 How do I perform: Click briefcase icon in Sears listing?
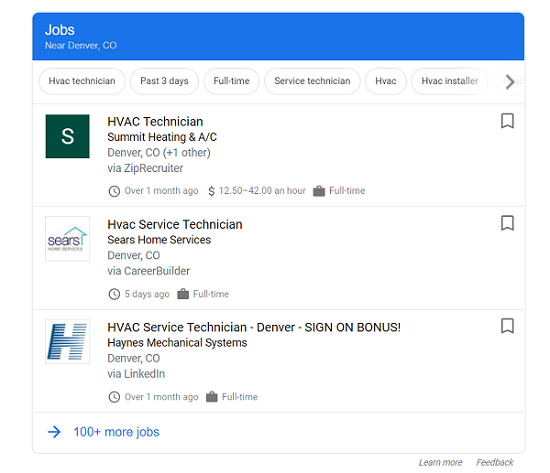183,294
